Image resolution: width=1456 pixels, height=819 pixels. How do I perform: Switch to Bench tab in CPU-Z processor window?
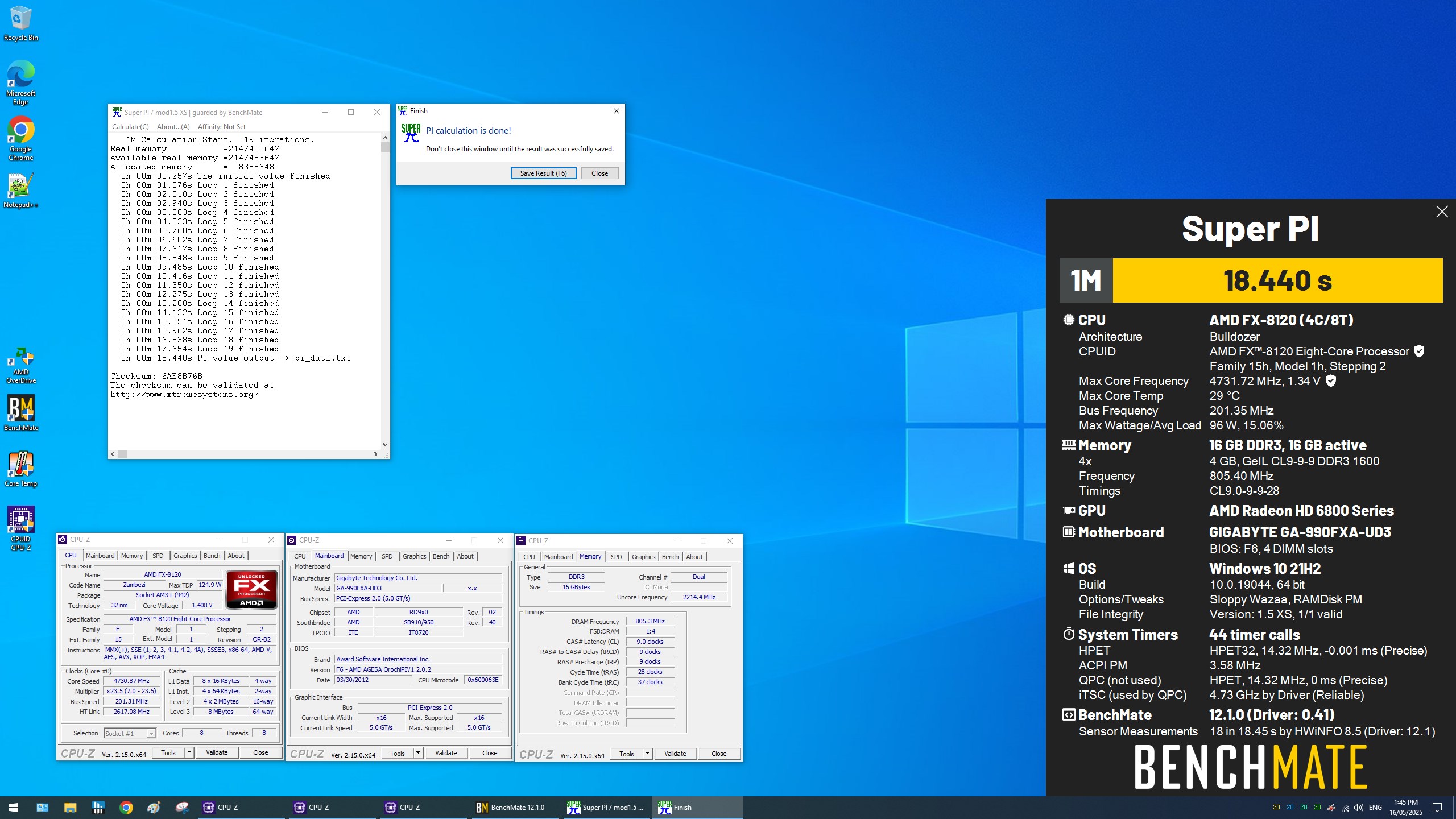point(212,556)
